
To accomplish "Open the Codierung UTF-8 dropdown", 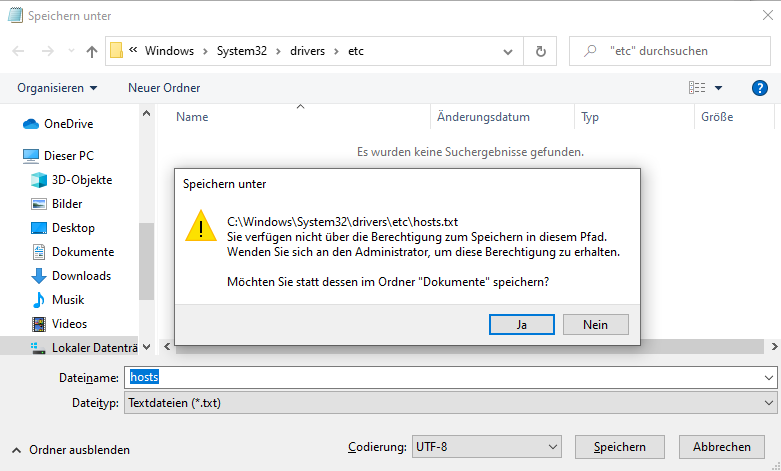I will click(487, 447).
